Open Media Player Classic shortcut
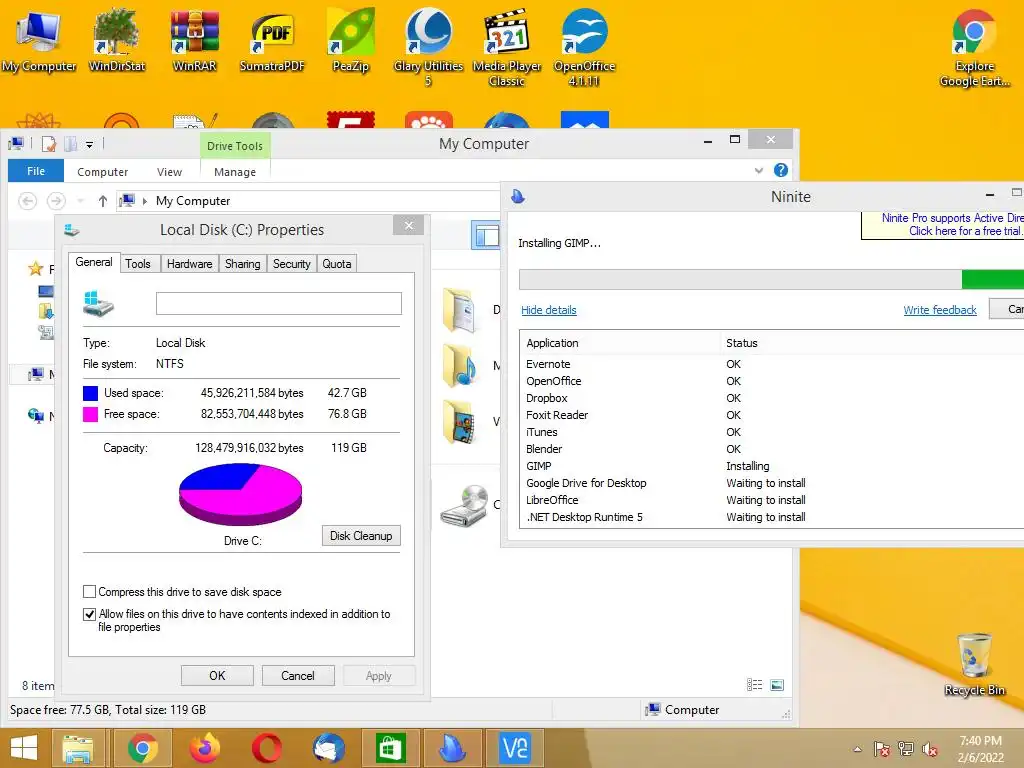1024x768 pixels. pos(507,47)
